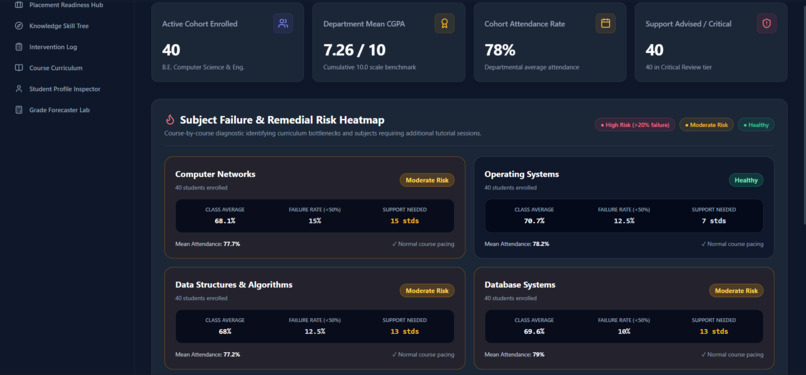Click the Student Profile Inspector person icon
Image resolution: width=806 pixels, height=375 pixels.
tap(19, 89)
